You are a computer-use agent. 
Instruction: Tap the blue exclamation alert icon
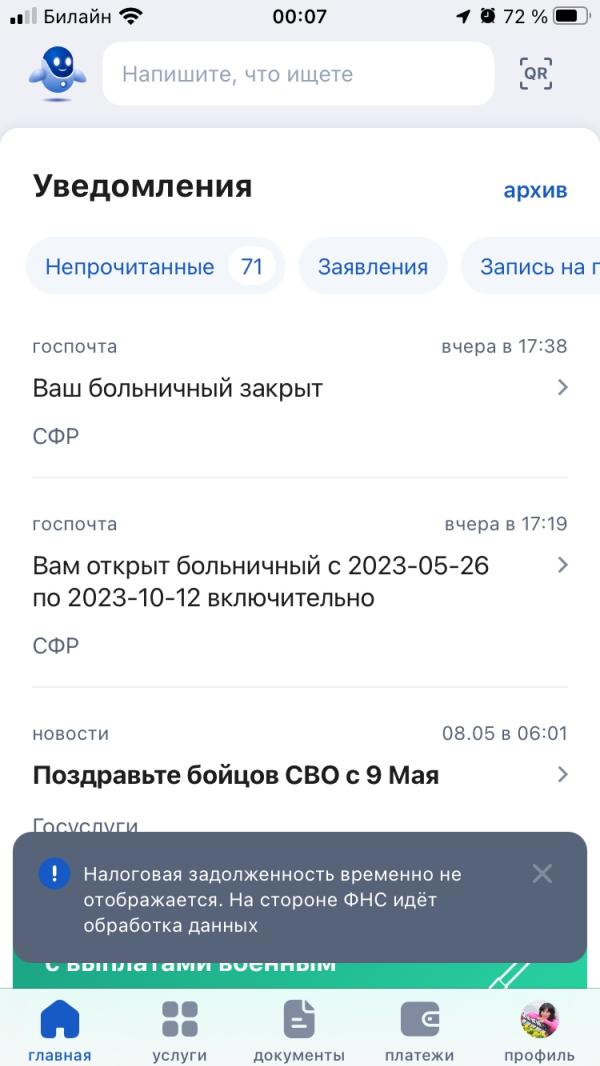pyautogui.click(x=54, y=874)
